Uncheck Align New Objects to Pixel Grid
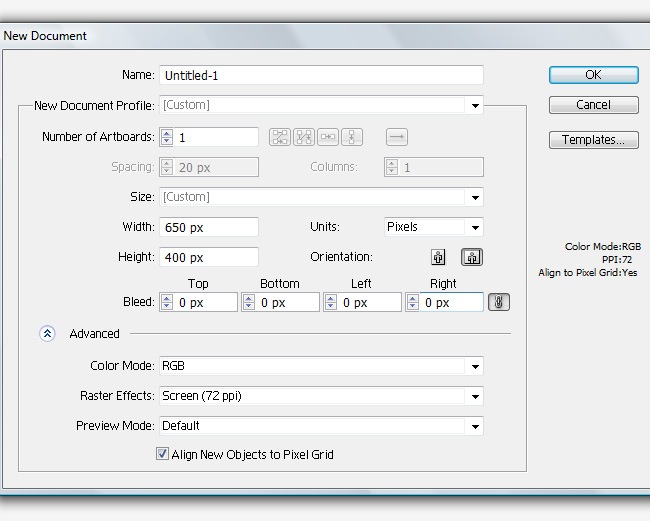 pyautogui.click(x=163, y=454)
